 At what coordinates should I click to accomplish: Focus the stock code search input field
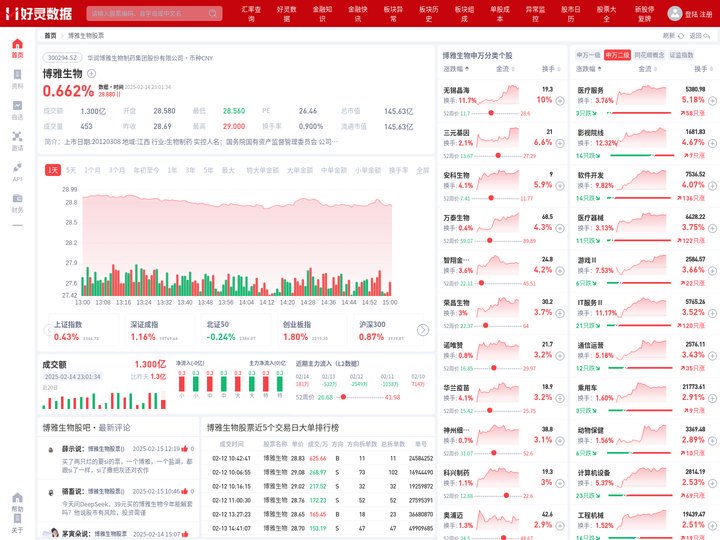coord(148,13)
